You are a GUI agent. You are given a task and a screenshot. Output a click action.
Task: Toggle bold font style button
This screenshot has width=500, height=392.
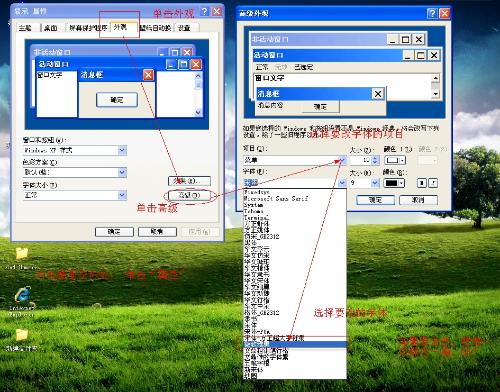(422, 183)
